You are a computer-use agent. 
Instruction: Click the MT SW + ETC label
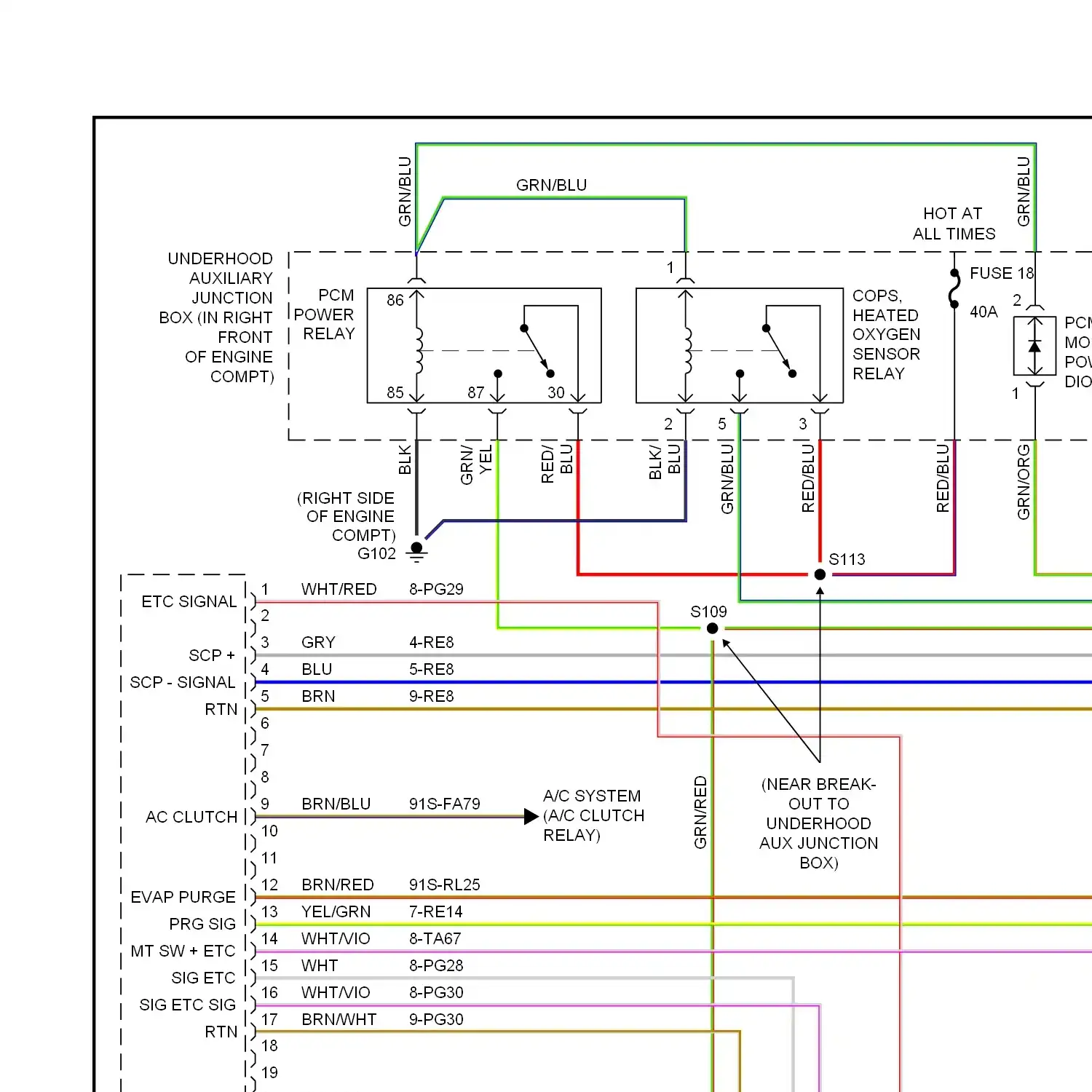pyautogui.click(x=183, y=951)
